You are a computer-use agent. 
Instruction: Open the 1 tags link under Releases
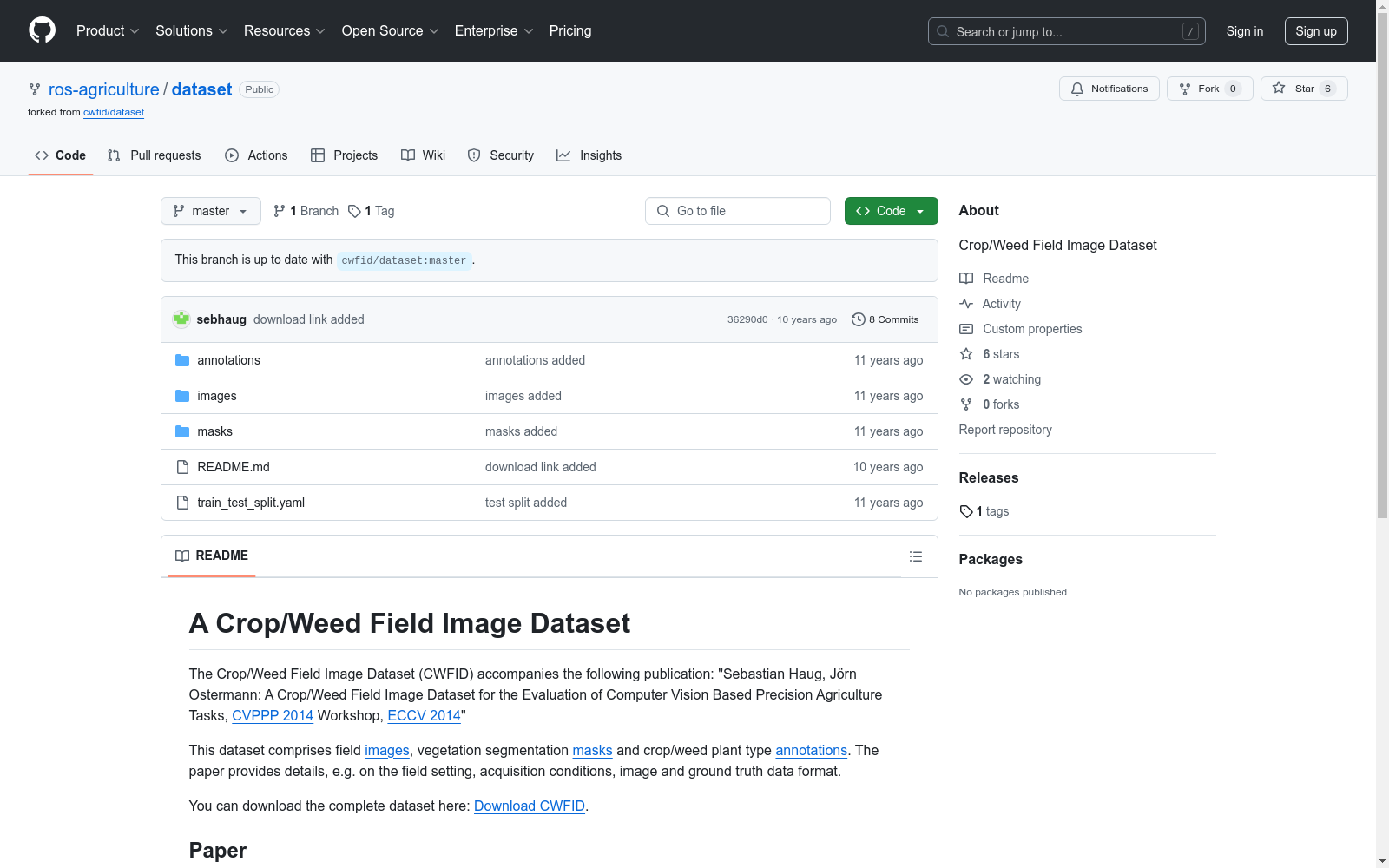coord(984,511)
